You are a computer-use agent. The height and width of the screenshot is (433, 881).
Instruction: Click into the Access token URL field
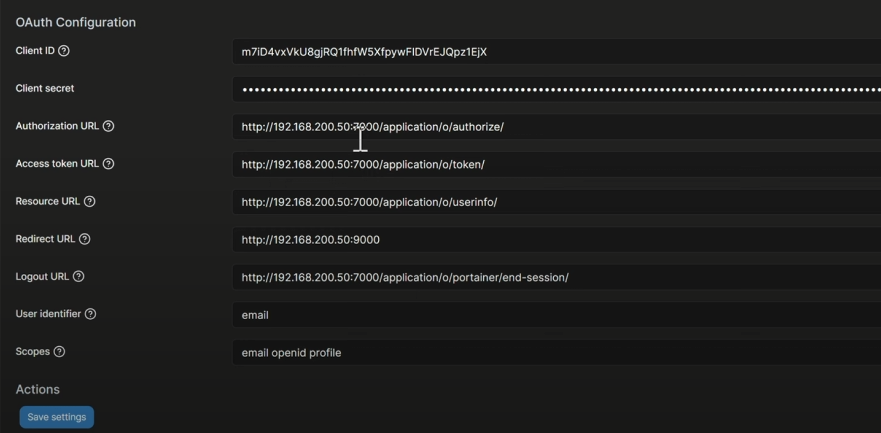pyautogui.click(x=557, y=165)
